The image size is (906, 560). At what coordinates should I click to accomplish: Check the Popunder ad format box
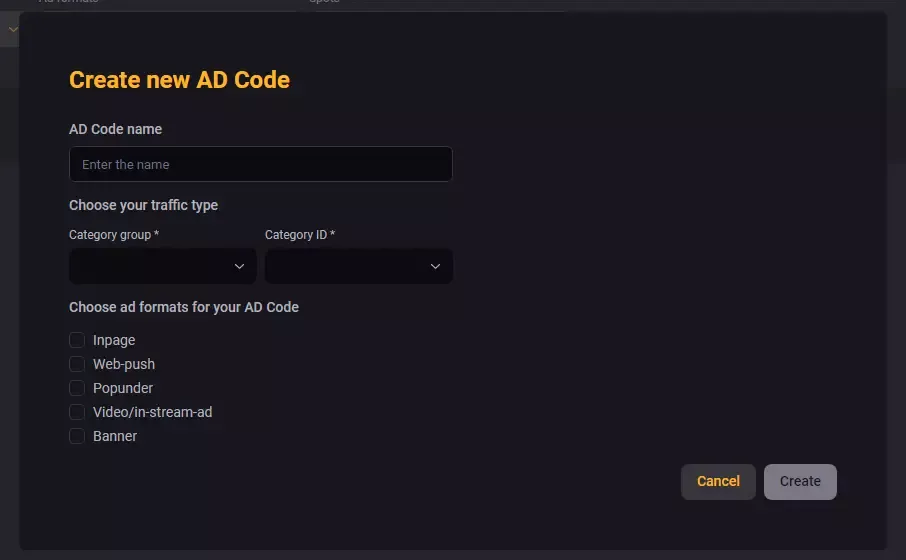pyautogui.click(x=77, y=388)
